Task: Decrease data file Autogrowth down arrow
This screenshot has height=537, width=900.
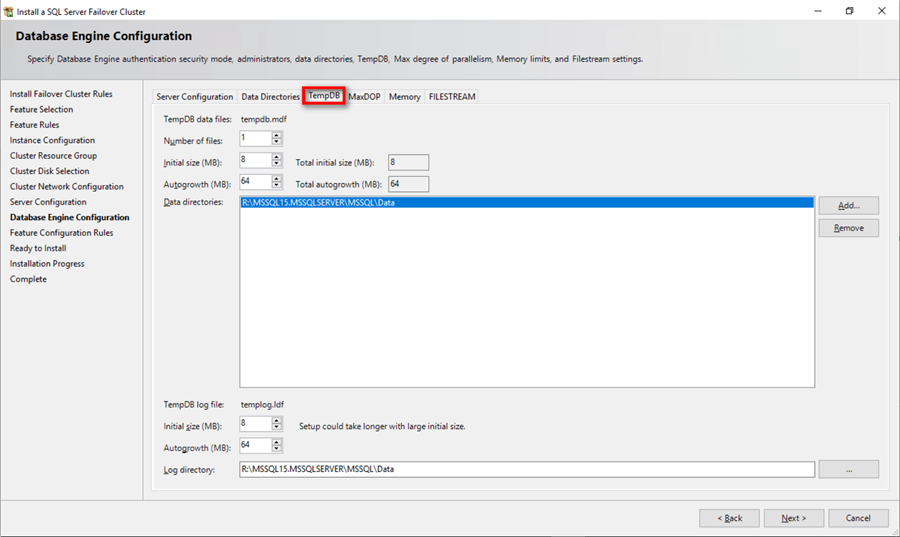Action: pos(277,185)
